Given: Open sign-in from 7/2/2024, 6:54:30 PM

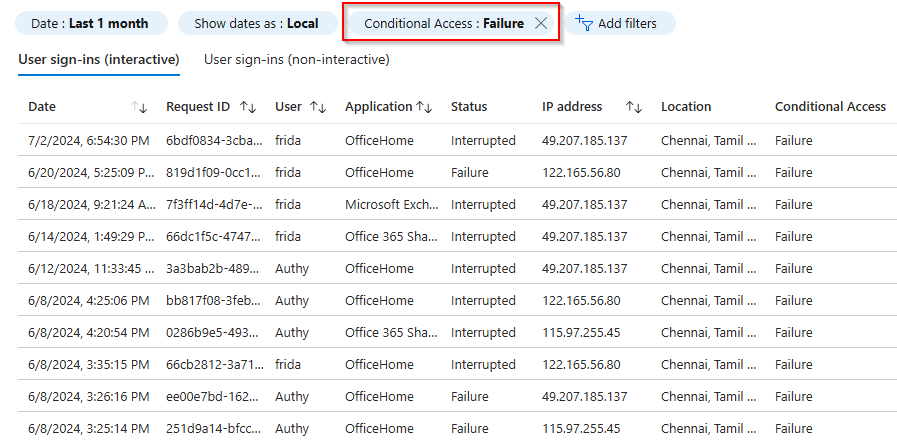Looking at the screenshot, I should coord(89,141).
